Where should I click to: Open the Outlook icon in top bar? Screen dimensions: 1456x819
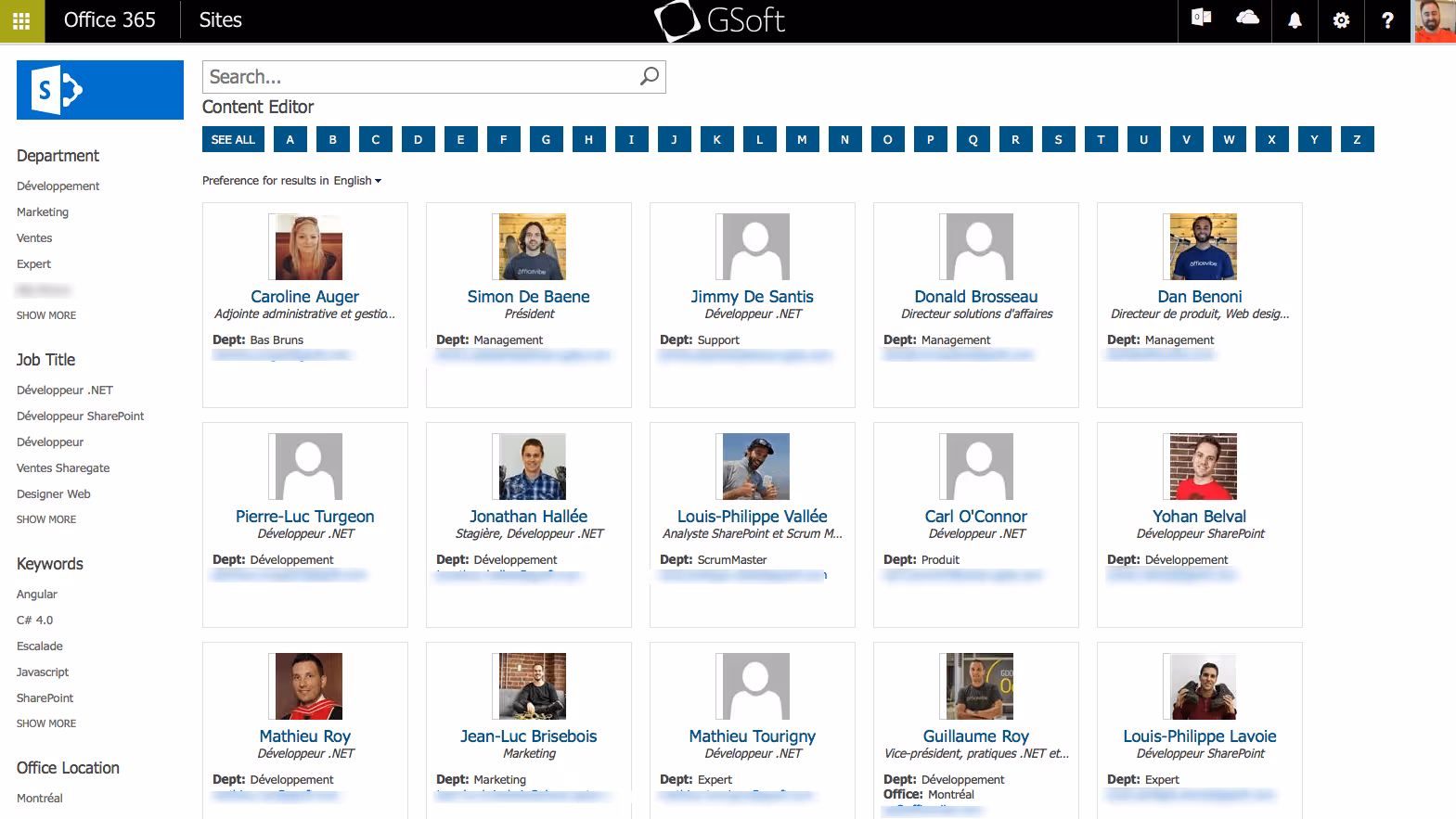coord(1201,19)
